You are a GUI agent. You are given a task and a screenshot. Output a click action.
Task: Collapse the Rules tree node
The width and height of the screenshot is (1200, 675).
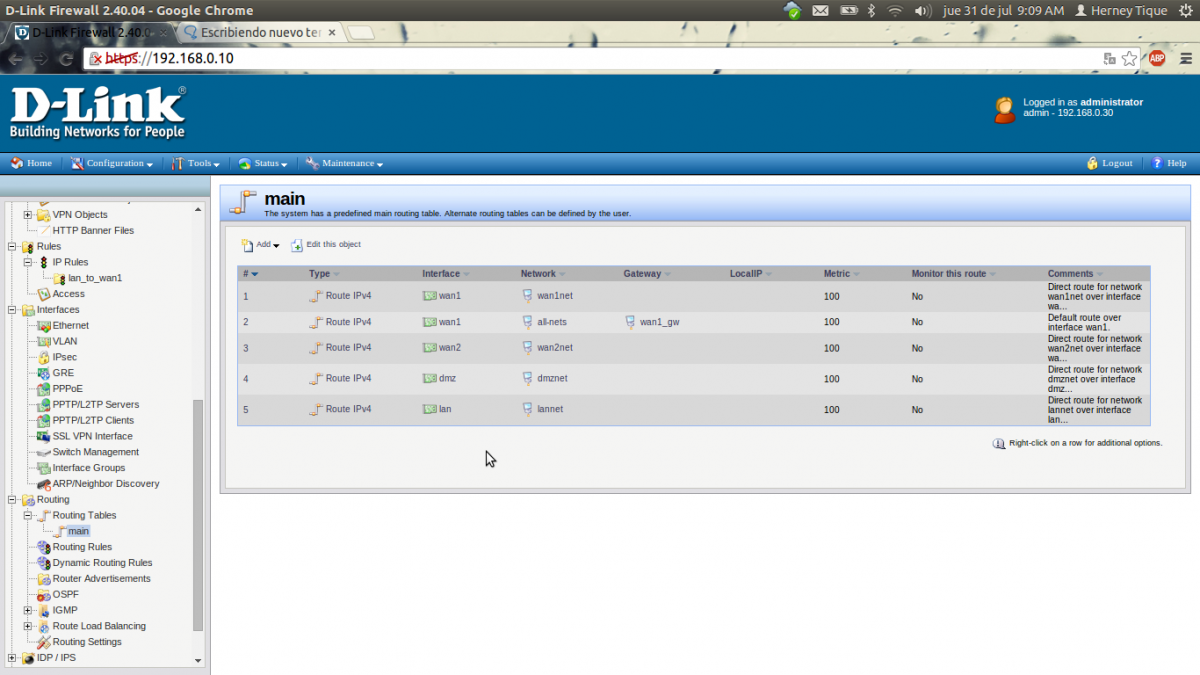pyautogui.click(x=12, y=247)
